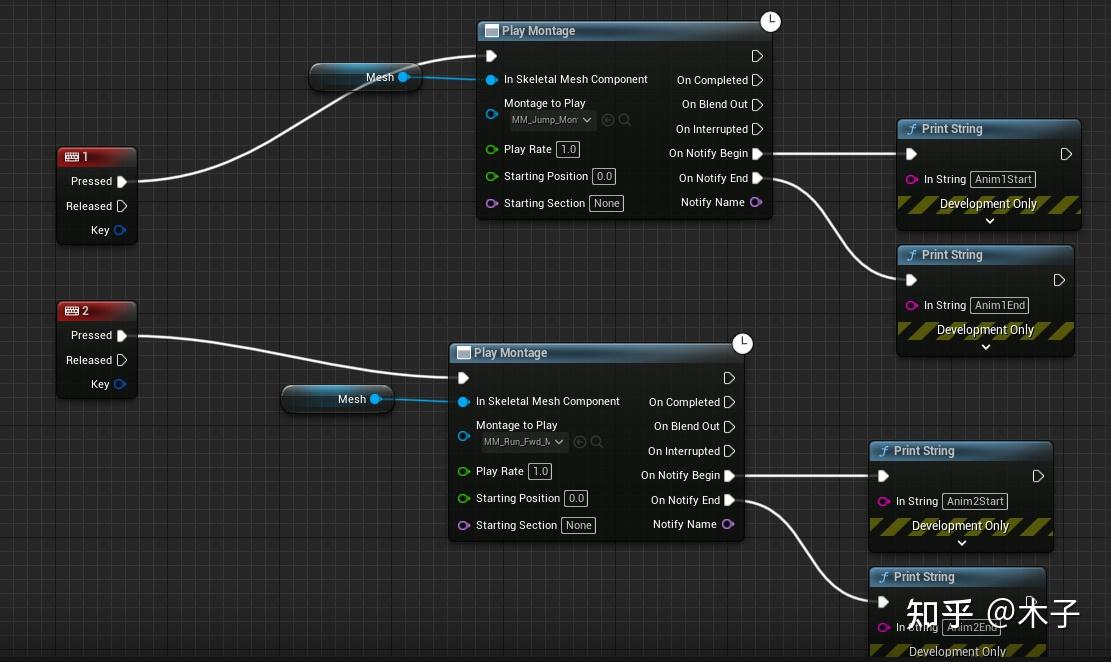The image size is (1111, 662).
Task: Click the keyboard icon on the key 2 event node
Action: [x=71, y=311]
